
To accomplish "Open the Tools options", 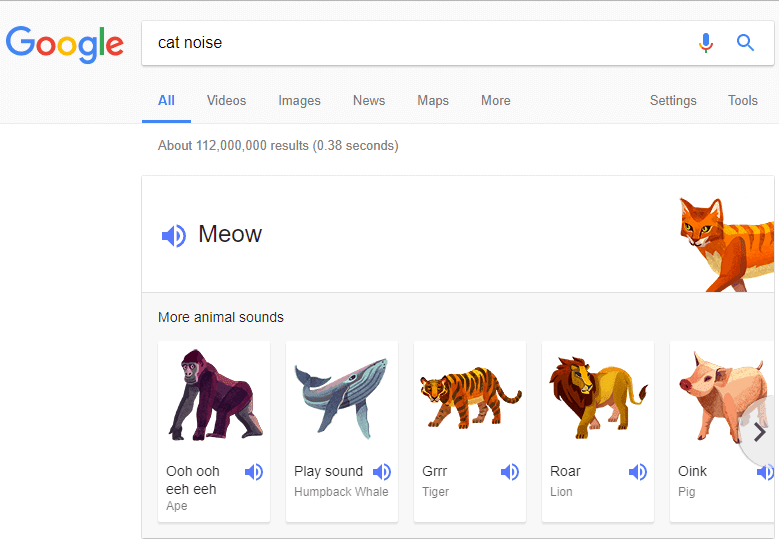I will (x=743, y=100).
